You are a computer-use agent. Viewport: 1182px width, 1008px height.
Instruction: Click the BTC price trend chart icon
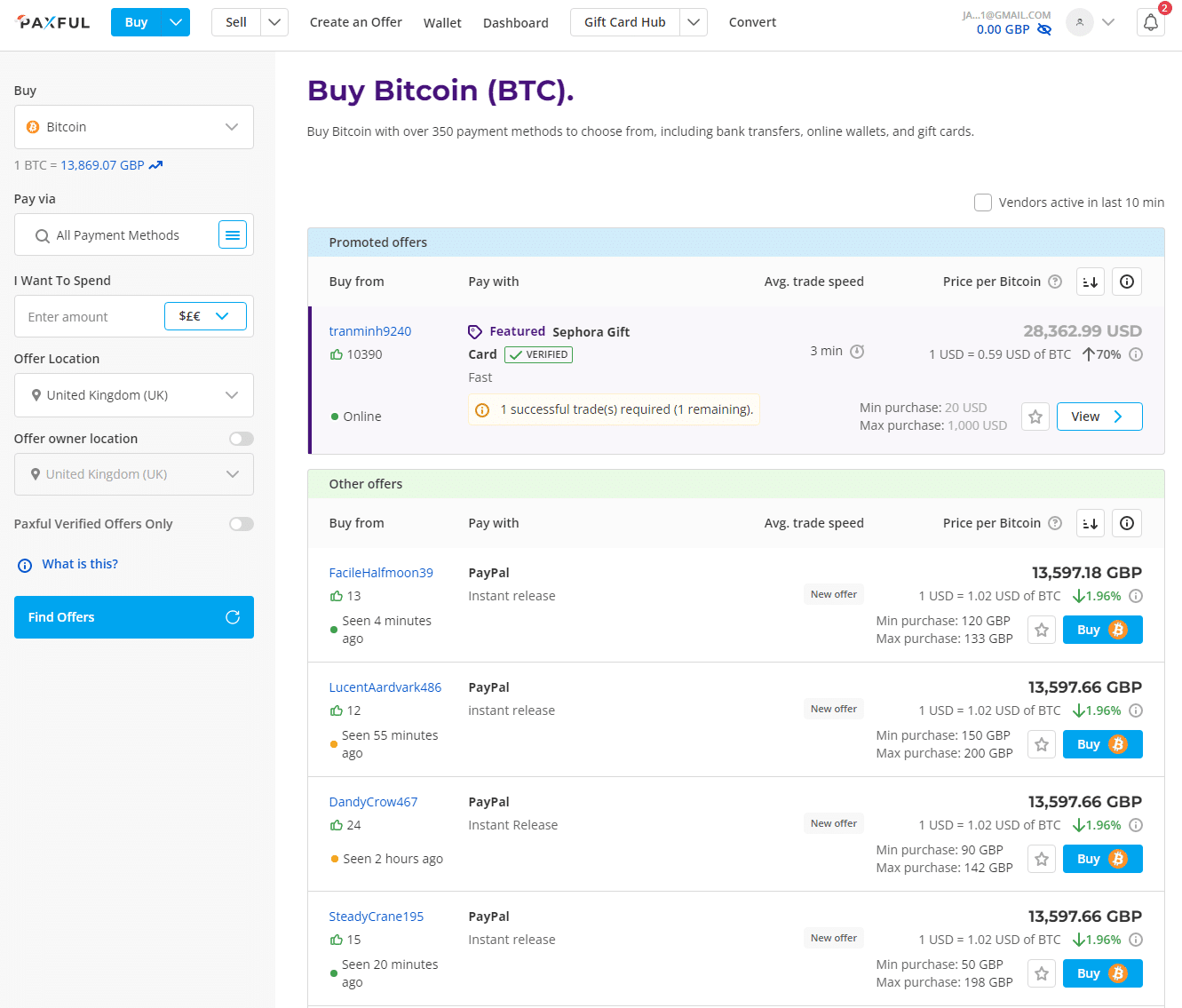click(x=156, y=165)
